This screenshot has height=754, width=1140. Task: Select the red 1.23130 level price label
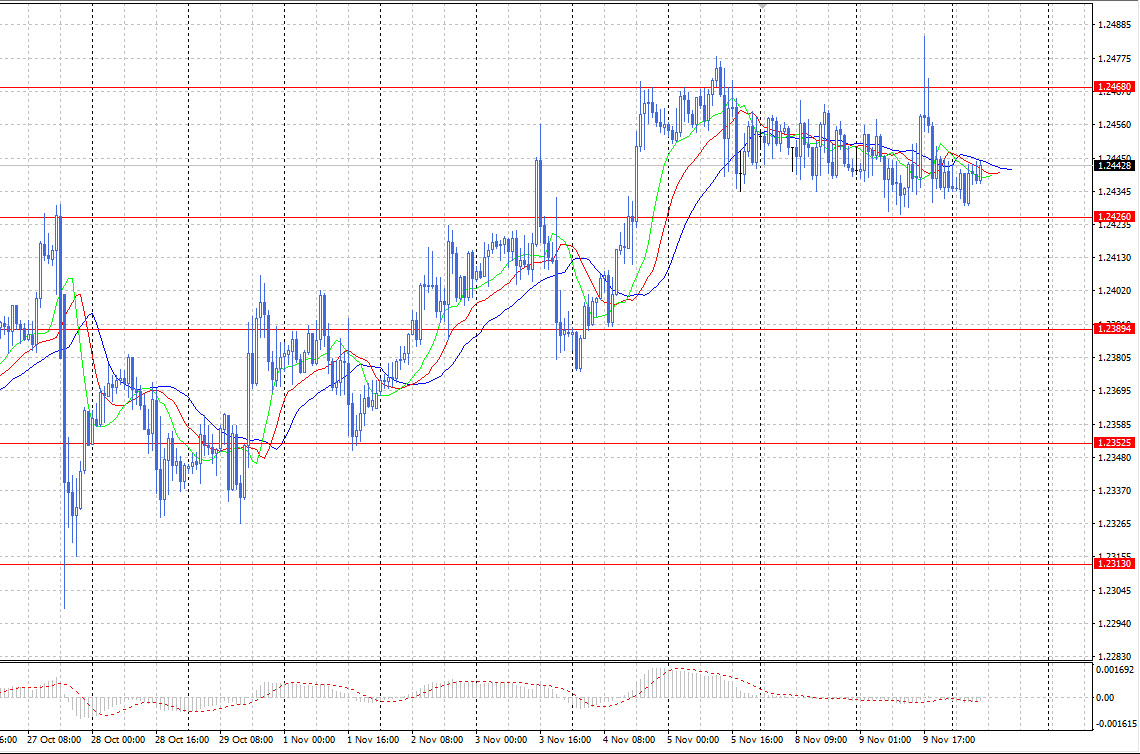1114,564
